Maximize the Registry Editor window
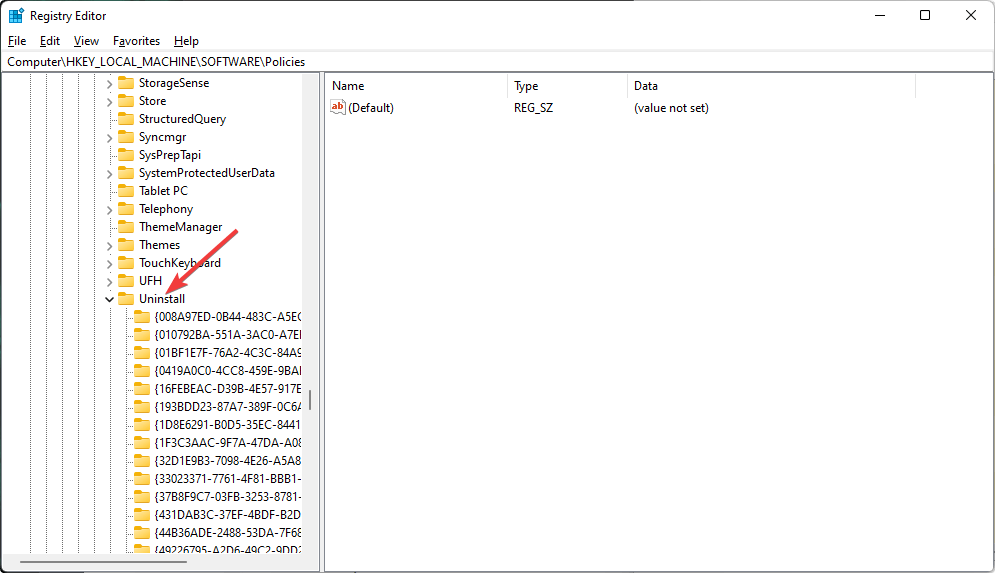 (x=925, y=15)
